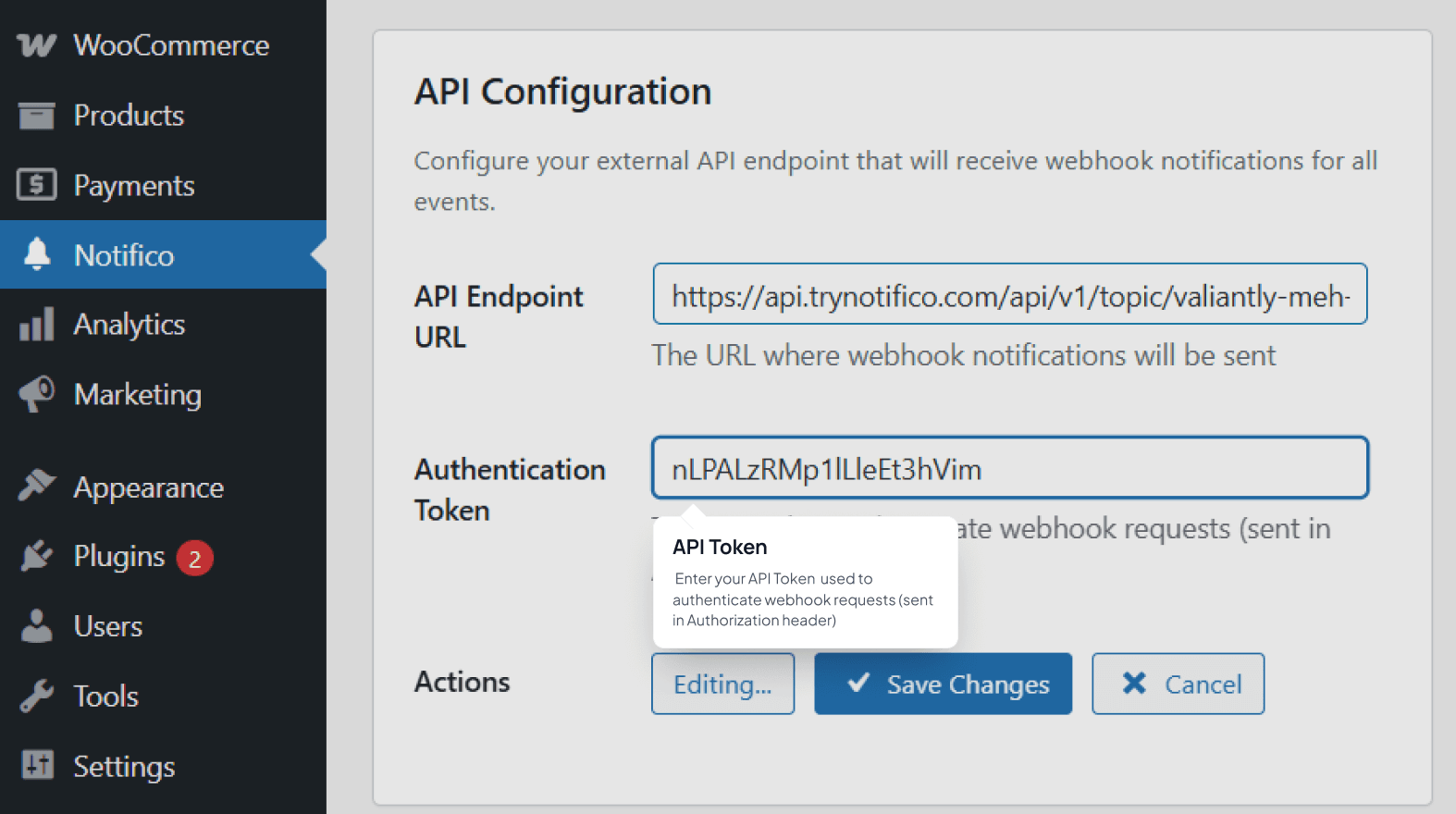This screenshot has width=1456, height=814.
Task: Select the Notifico menu item
Action: click(x=163, y=254)
